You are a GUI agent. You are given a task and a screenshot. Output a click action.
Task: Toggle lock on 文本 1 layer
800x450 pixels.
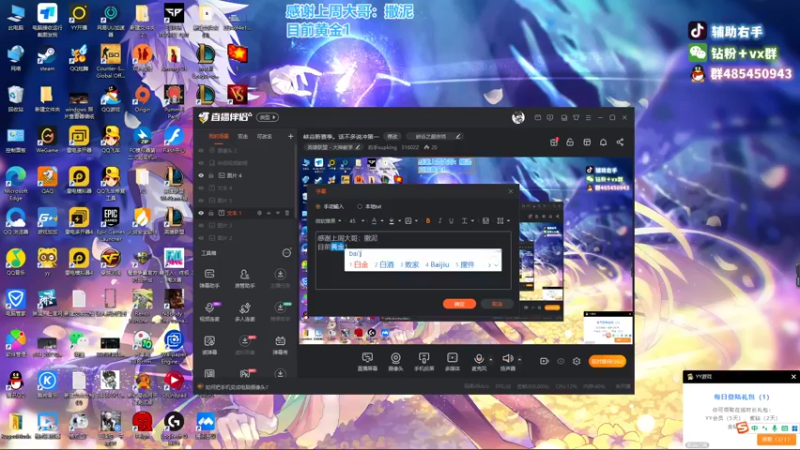coord(211,213)
